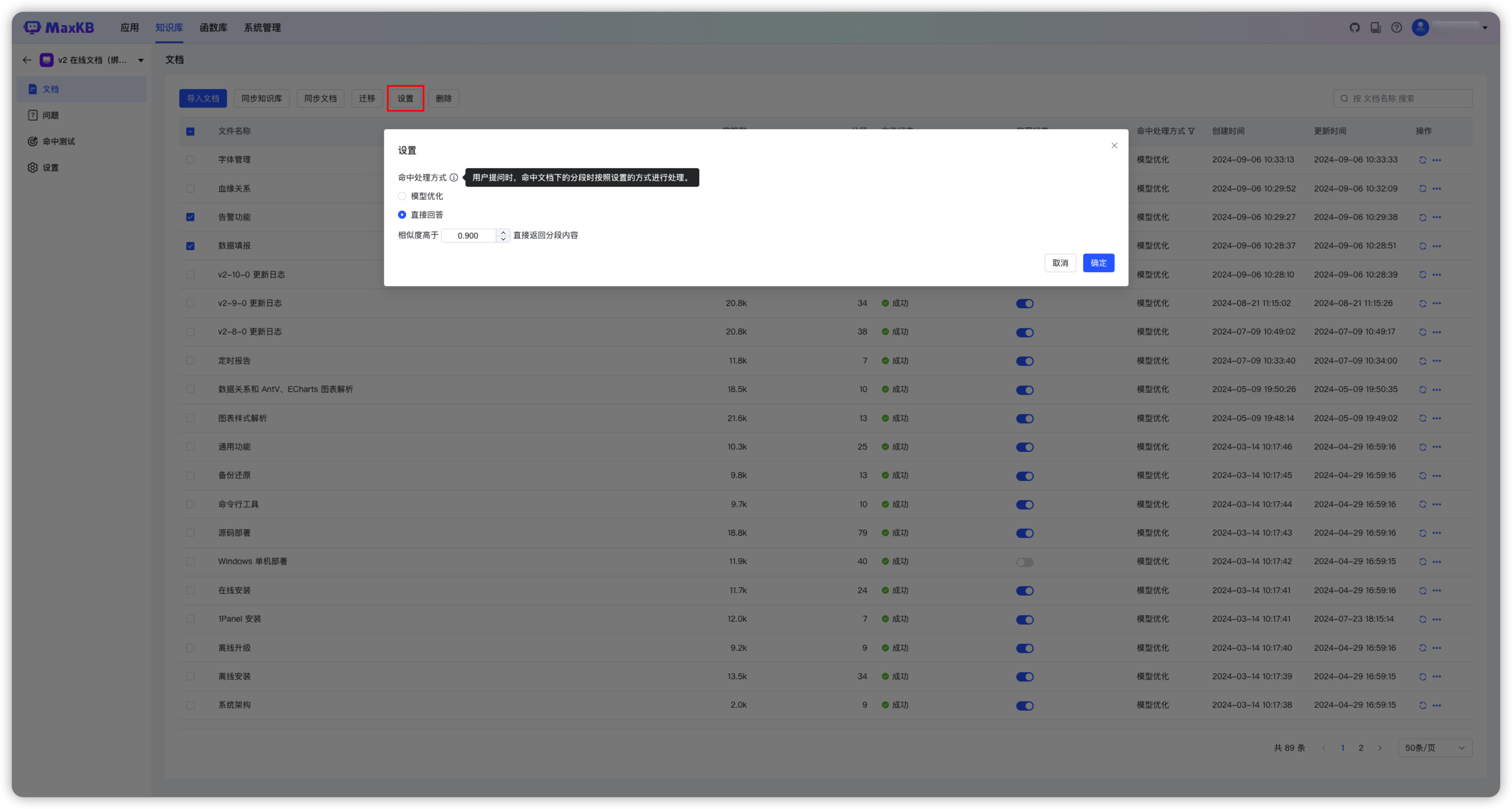1512x809 pixels.
Task: Click the filter icon on 命中处理方式 column
Action: point(1191,131)
